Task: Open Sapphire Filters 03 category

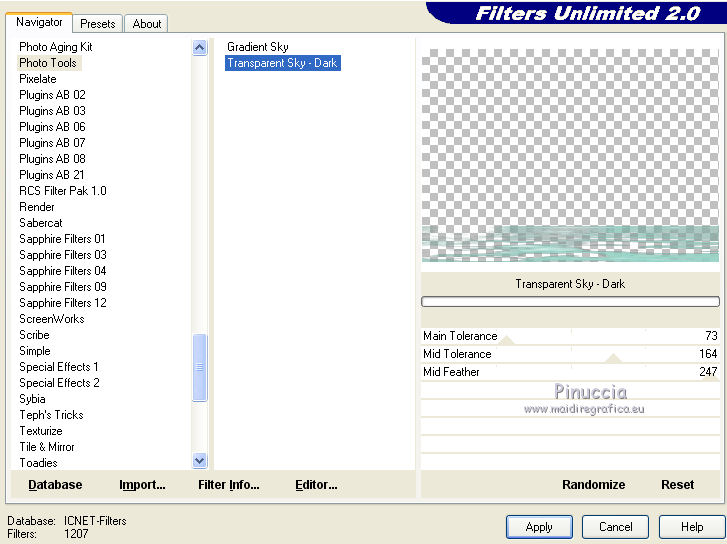Action: point(63,255)
